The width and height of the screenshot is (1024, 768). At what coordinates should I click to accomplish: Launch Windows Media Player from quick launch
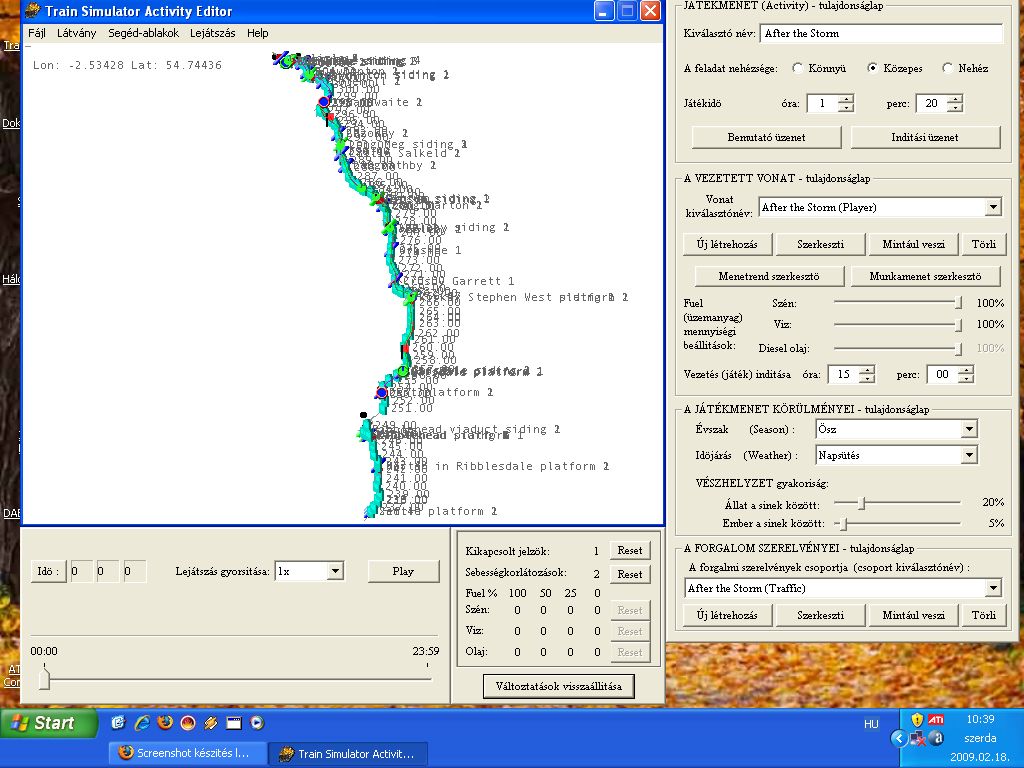click(x=257, y=722)
